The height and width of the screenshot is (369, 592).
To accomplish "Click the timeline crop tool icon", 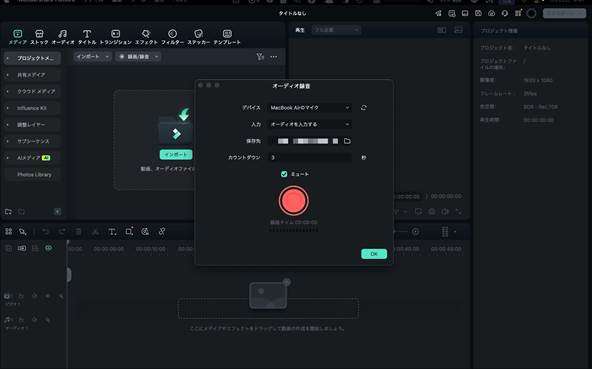I will (129, 232).
